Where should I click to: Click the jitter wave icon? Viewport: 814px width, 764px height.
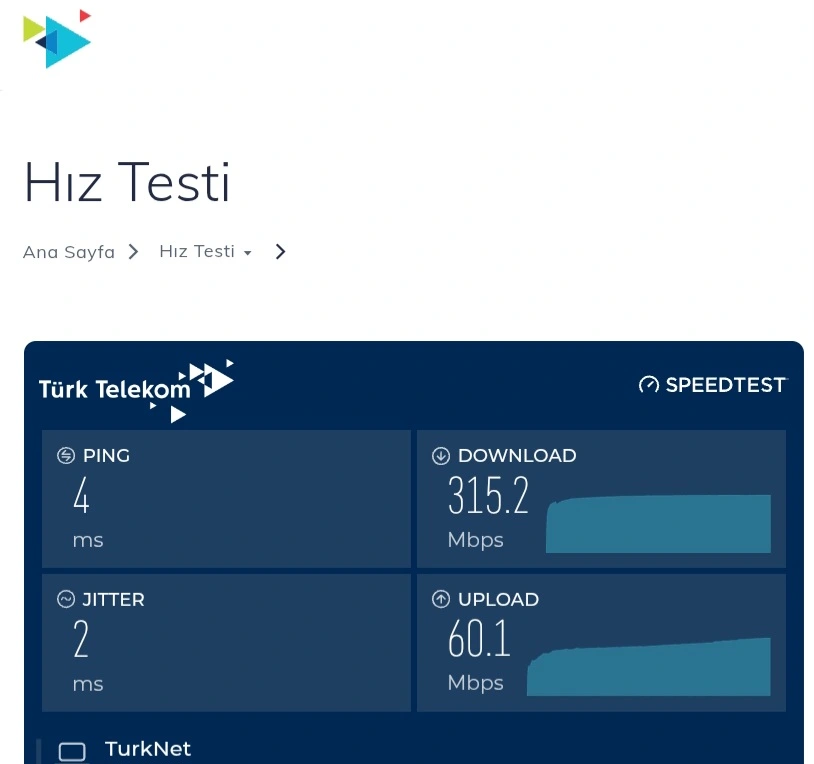coord(66,599)
